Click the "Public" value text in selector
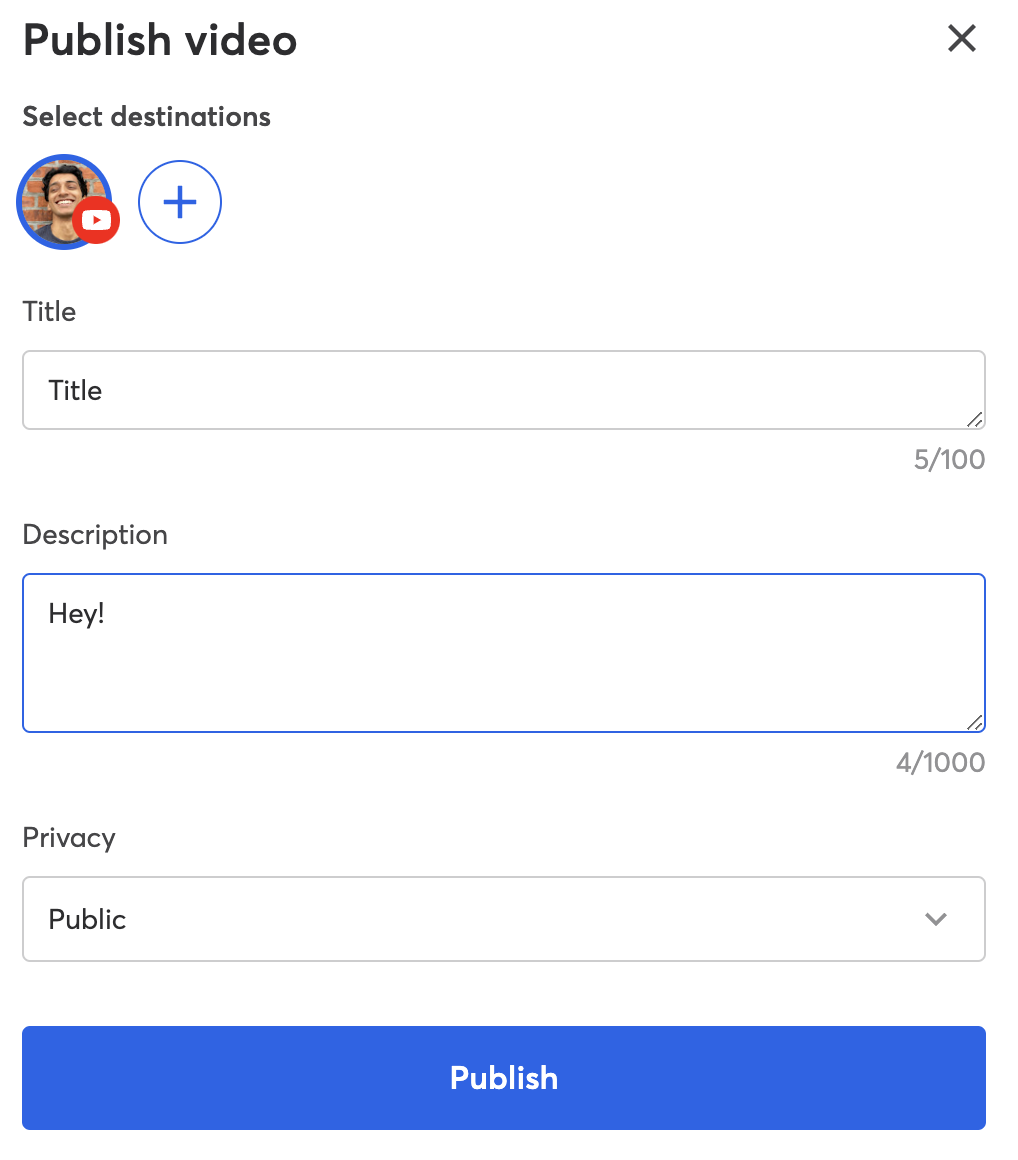 point(87,920)
